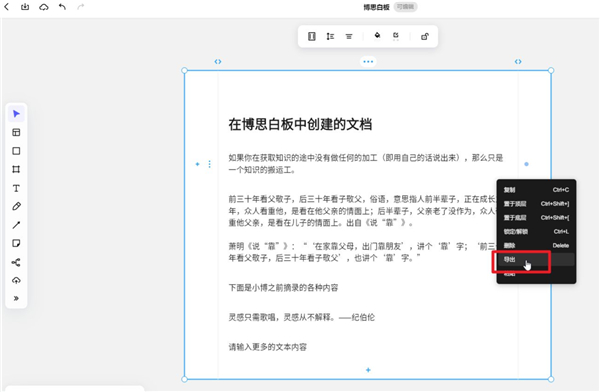Click the cloud sync icon
Image resolution: width=600 pixels, height=392 pixels.
pyautogui.click(x=44, y=7)
